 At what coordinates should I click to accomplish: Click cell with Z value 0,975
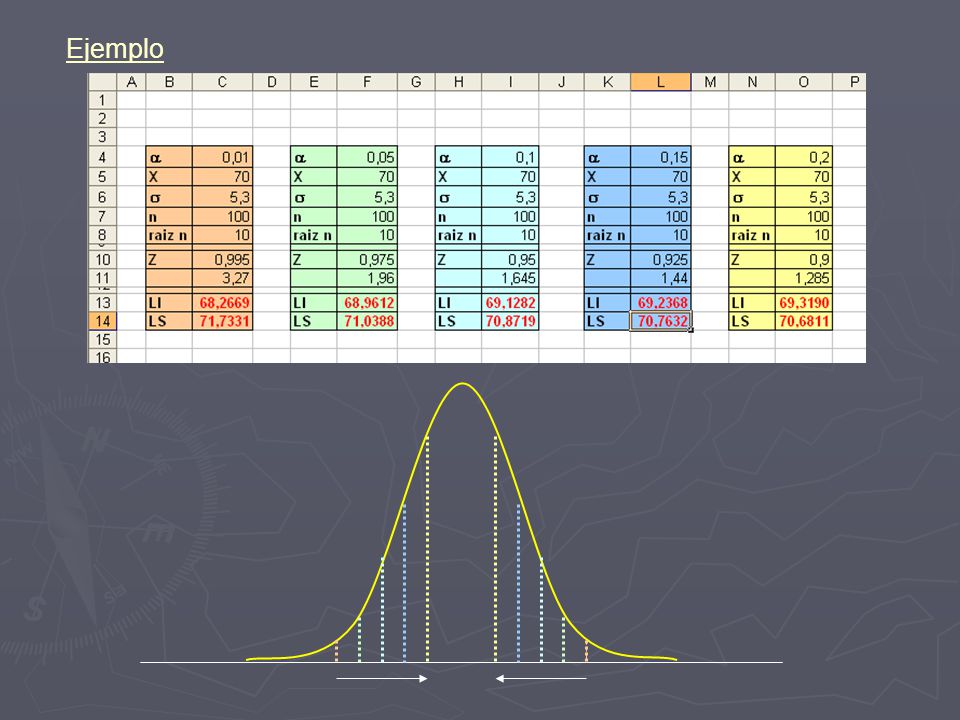(x=367, y=260)
